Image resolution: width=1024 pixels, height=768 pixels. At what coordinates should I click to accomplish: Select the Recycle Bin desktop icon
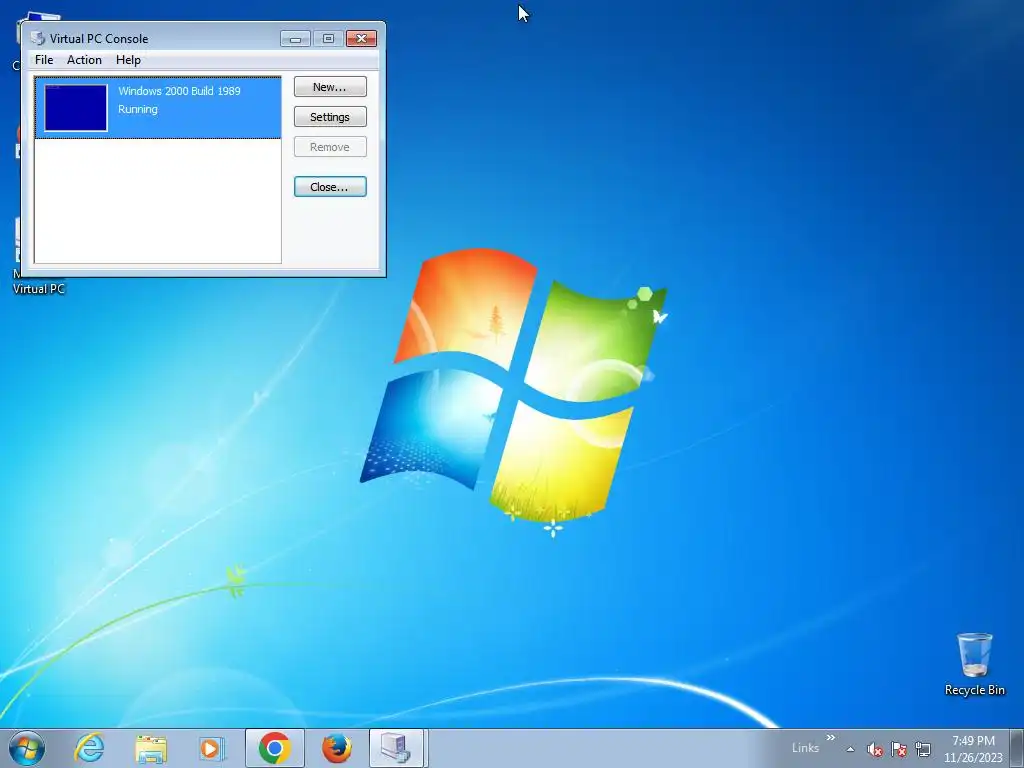pos(974,664)
